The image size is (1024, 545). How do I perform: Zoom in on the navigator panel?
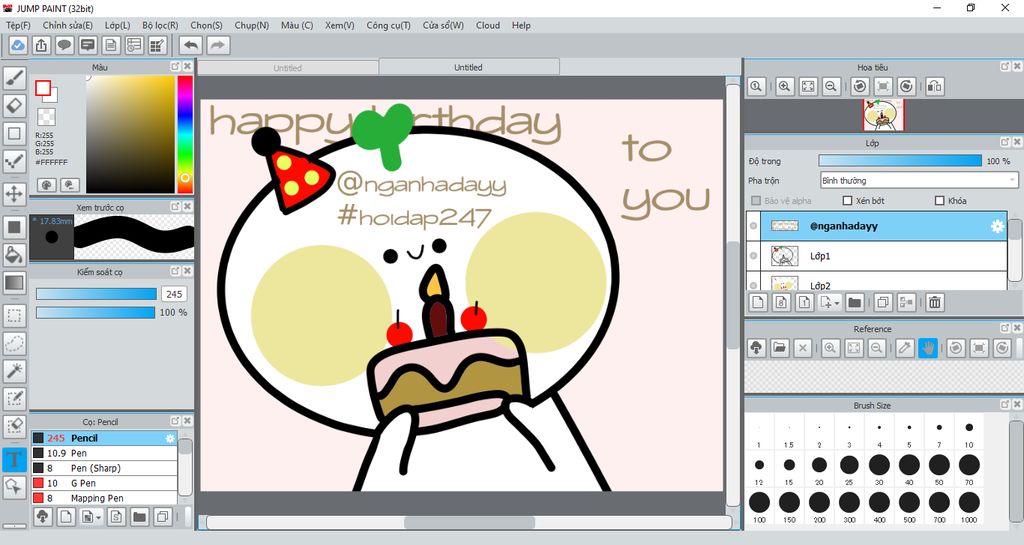pyautogui.click(x=784, y=86)
